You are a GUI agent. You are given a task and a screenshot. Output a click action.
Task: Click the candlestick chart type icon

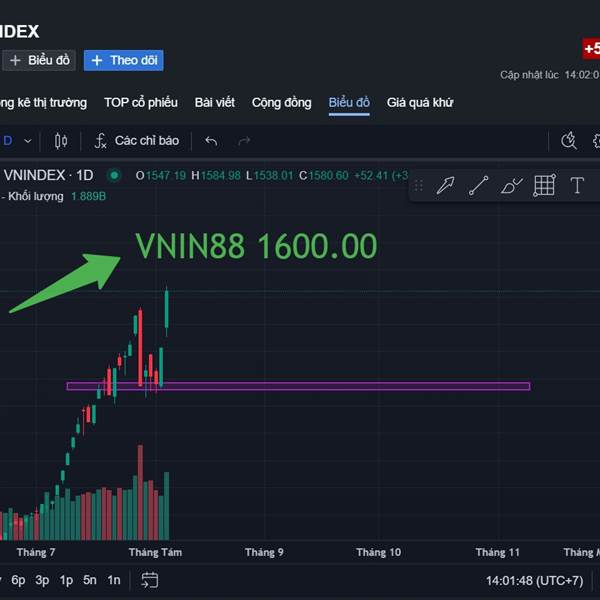coord(61,141)
